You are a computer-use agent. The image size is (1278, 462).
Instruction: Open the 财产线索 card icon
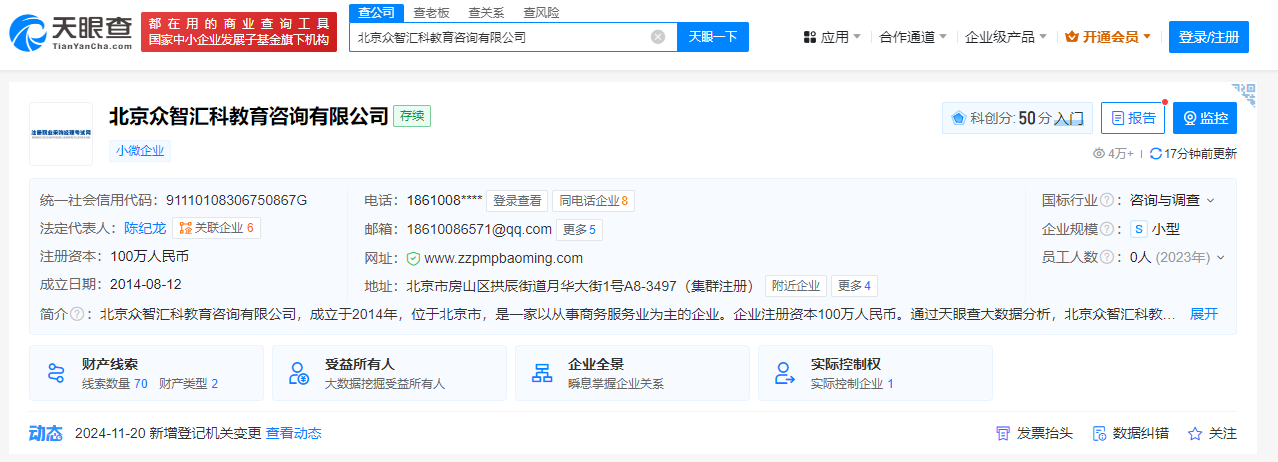pos(56,374)
